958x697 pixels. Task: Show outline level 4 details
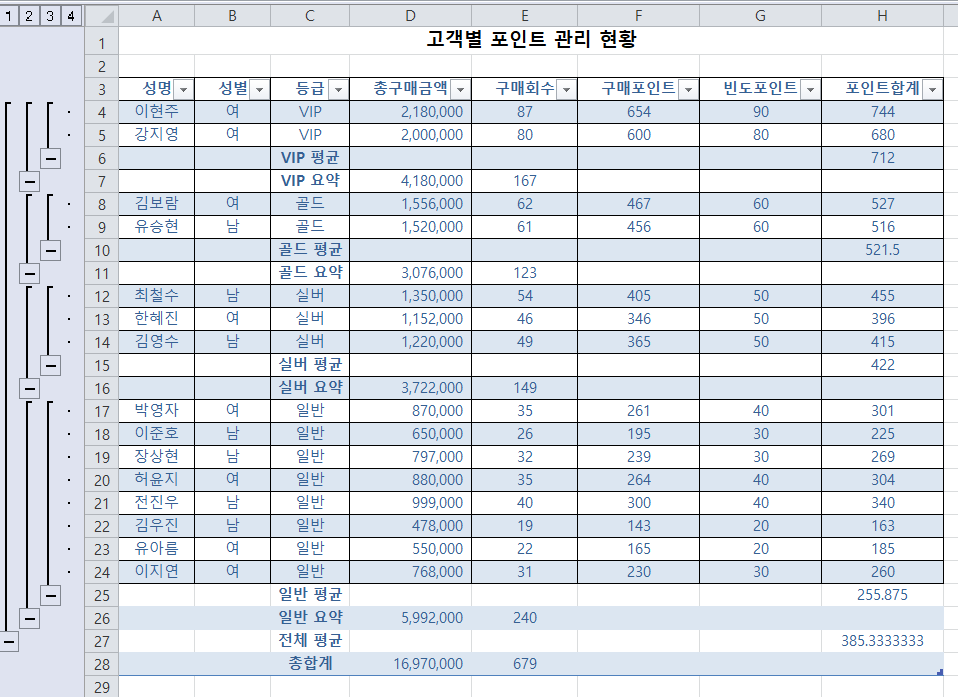(x=71, y=15)
